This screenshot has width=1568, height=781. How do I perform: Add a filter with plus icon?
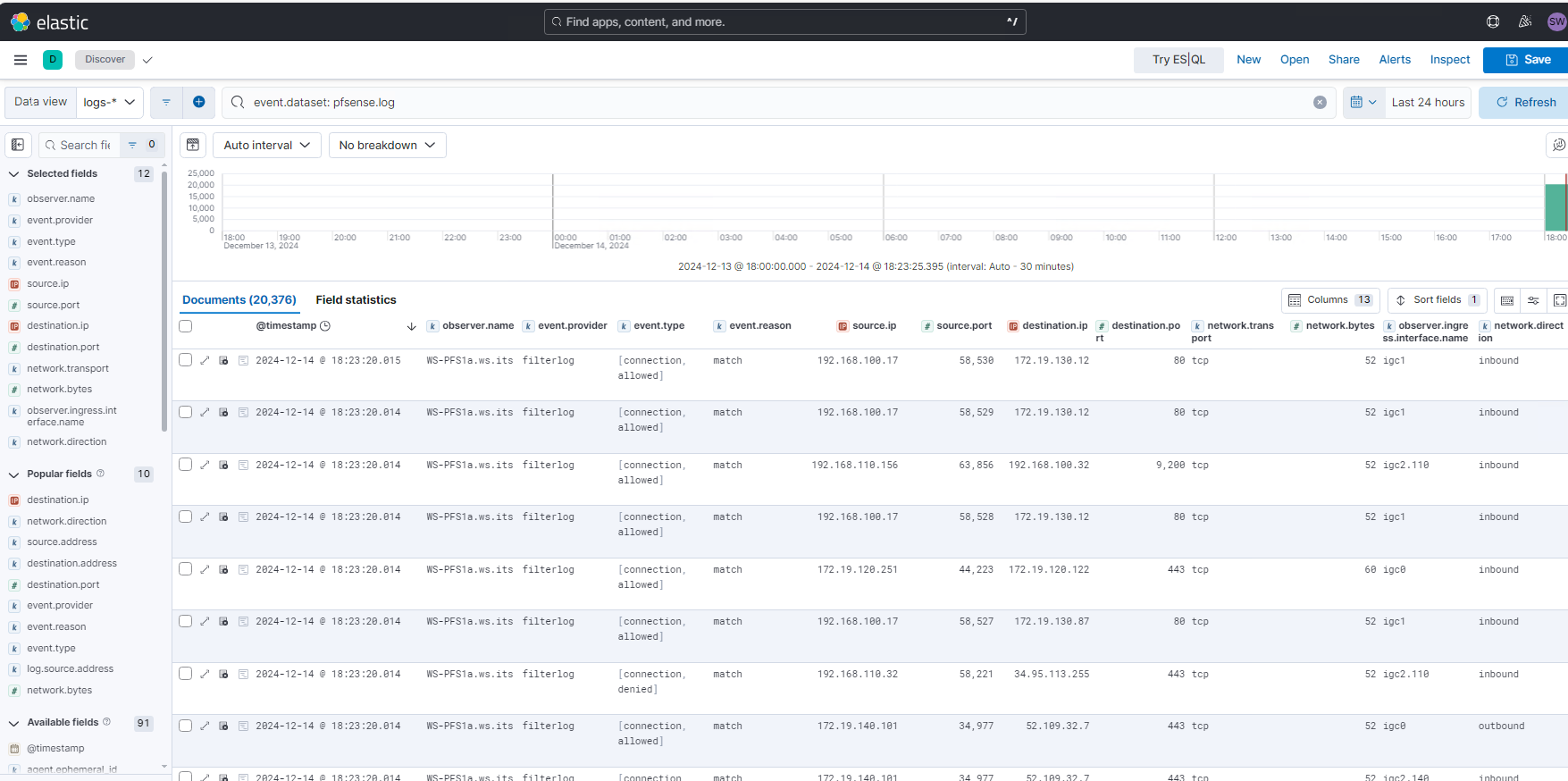click(199, 102)
